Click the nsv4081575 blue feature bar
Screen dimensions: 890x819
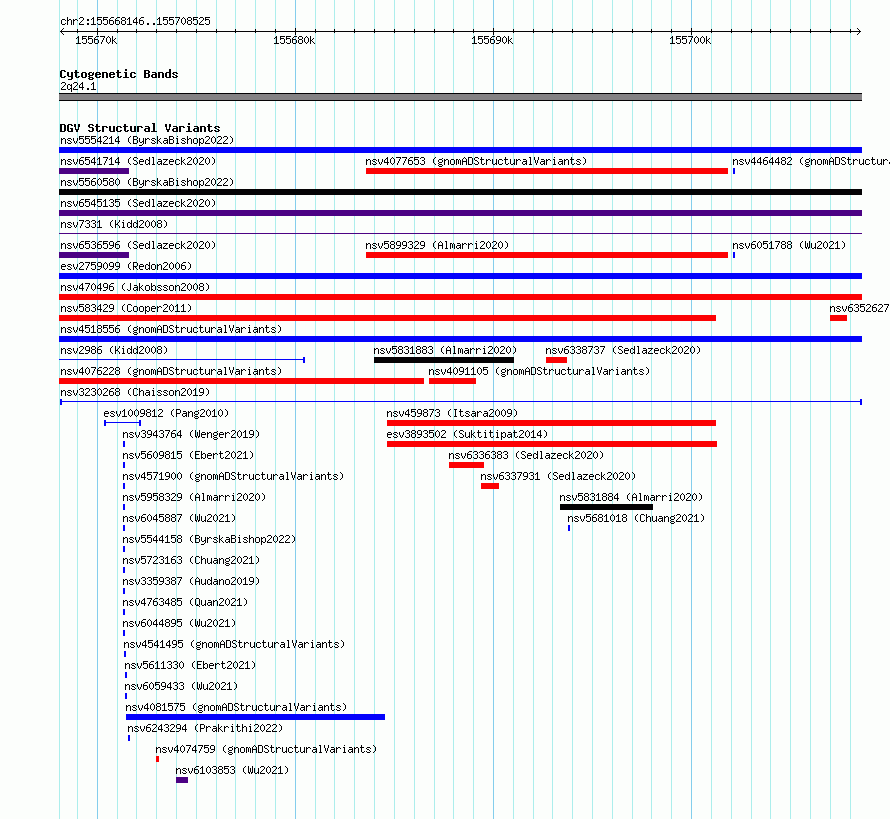click(255, 717)
